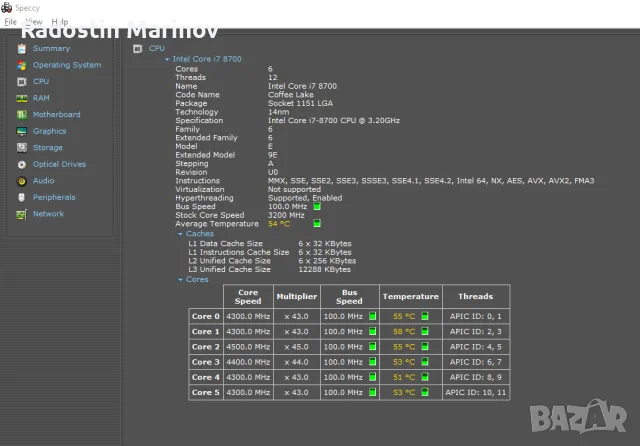Click Core 3 temperature green indicator
The height and width of the screenshot is (446, 640).
pos(425,362)
